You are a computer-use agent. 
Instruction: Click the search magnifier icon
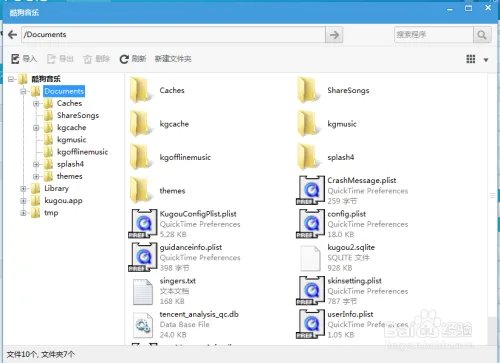coord(482,35)
